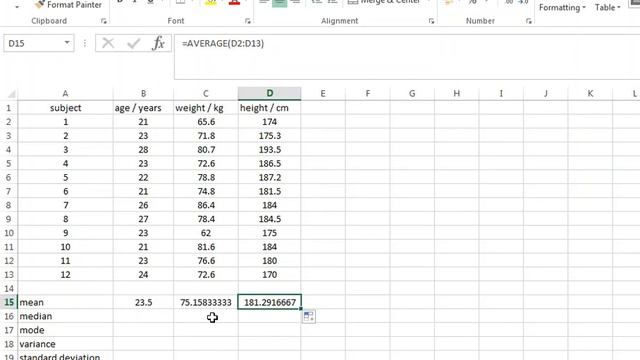Click weight value 65.6
Screen dimensions: 640x360
click(x=206, y=122)
